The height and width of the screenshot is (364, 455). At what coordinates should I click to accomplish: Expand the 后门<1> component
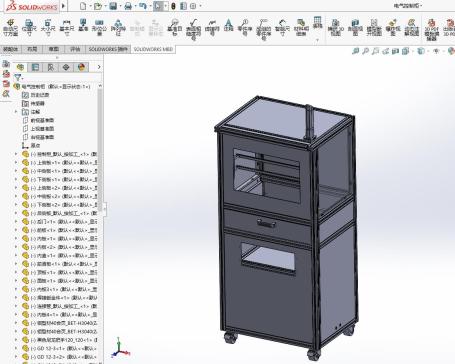coord(16,222)
